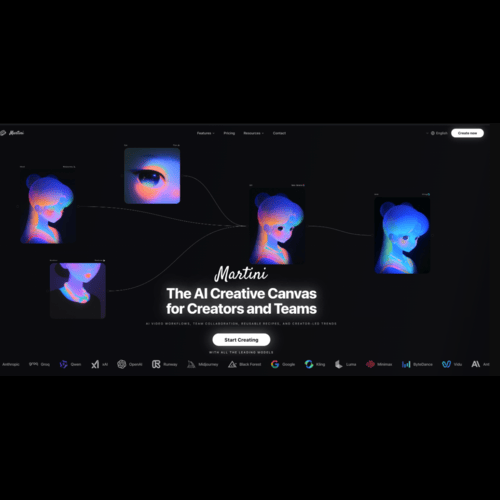Click the Google G logo icon
This screenshot has height=500, width=500.
coord(275,364)
